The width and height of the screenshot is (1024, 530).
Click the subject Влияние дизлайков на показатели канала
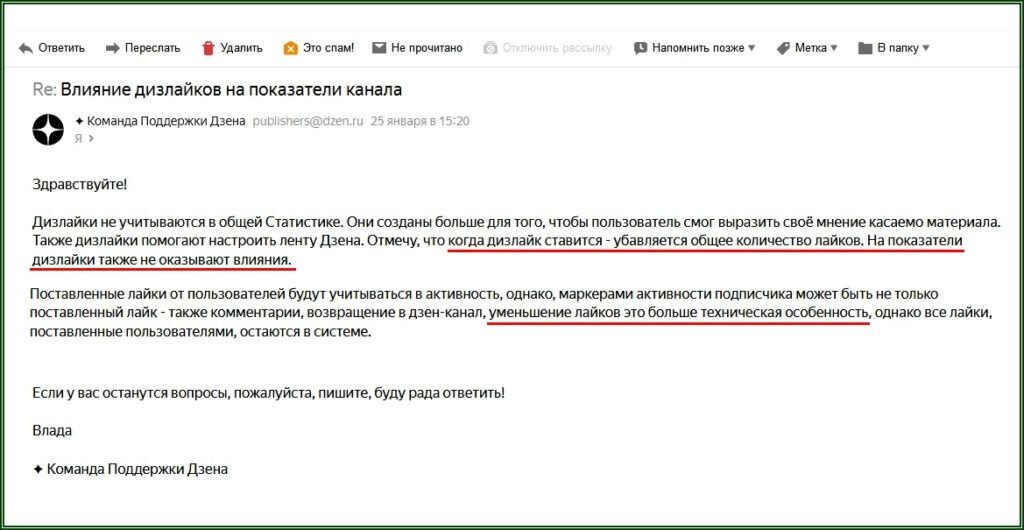click(x=231, y=89)
